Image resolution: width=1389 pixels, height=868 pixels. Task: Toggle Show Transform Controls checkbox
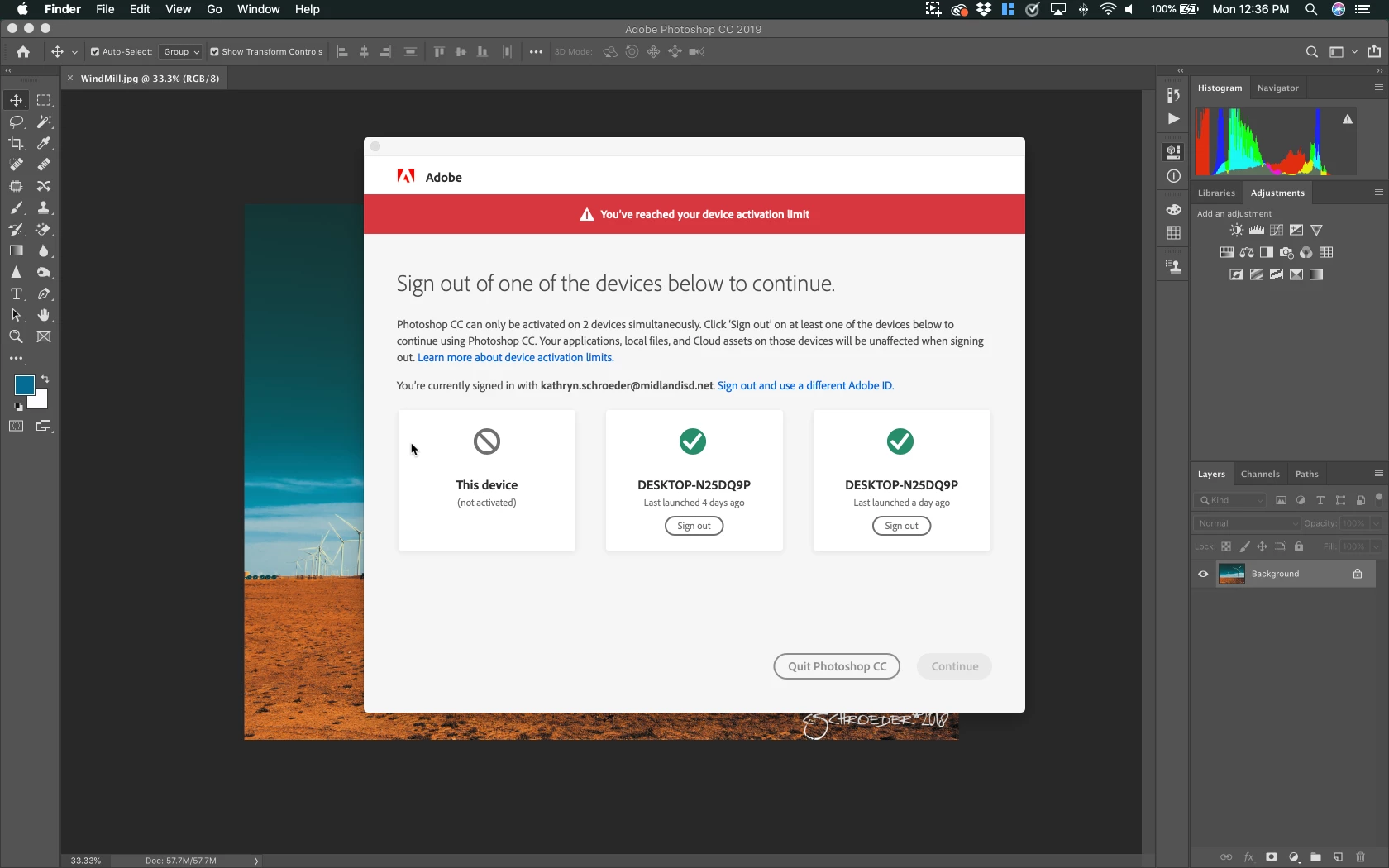pos(214,51)
